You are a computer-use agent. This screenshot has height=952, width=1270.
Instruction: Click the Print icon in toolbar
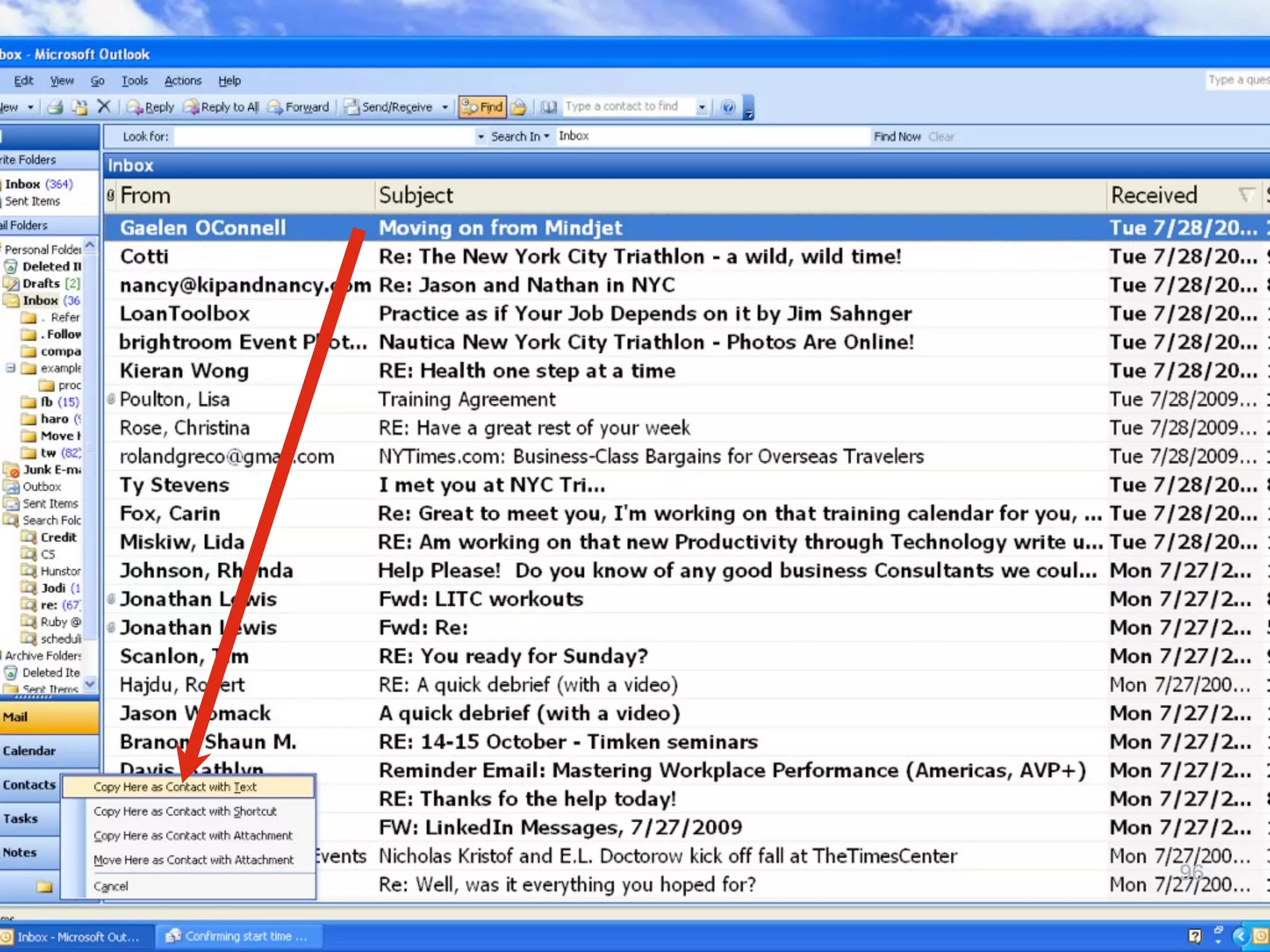55,107
